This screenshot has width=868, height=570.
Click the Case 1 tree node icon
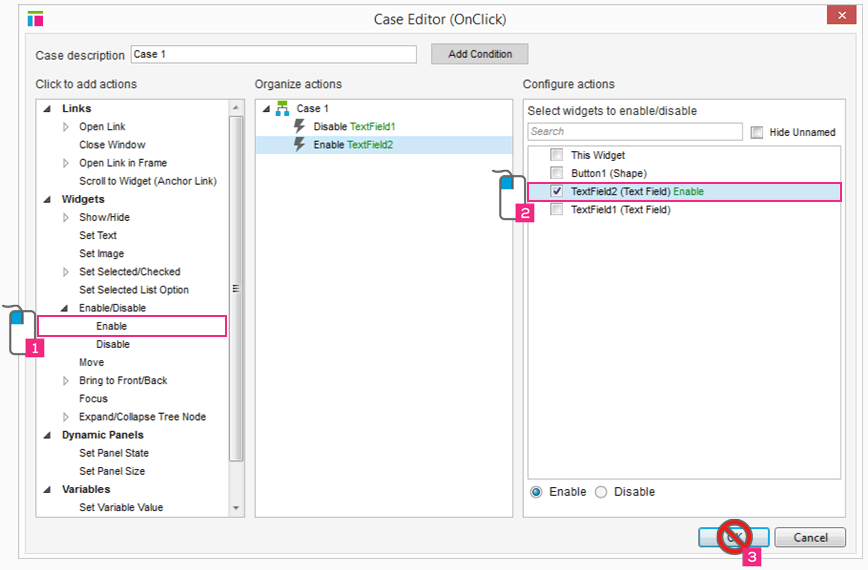pyautogui.click(x=283, y=108)
